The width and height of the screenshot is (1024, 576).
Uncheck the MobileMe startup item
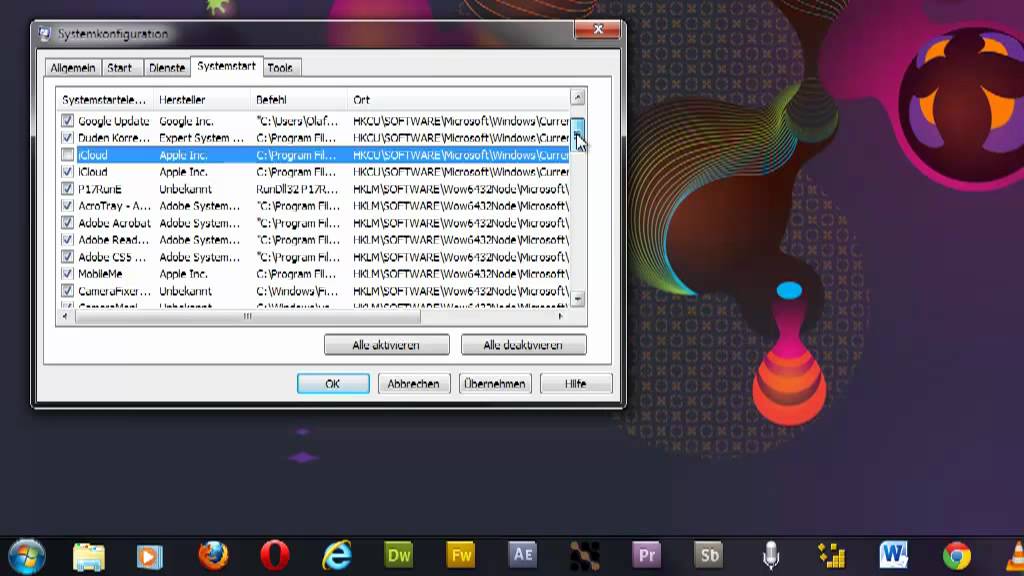[x=67, y=274]
